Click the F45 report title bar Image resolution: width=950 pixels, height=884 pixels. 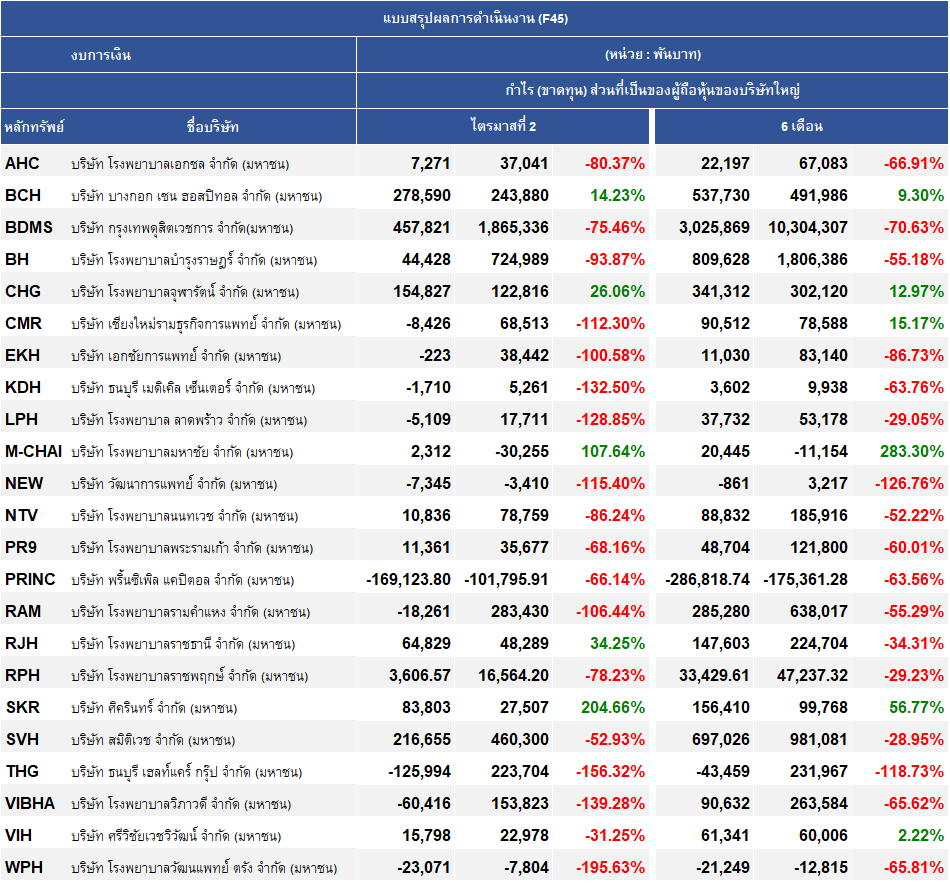tap(475, 18)
